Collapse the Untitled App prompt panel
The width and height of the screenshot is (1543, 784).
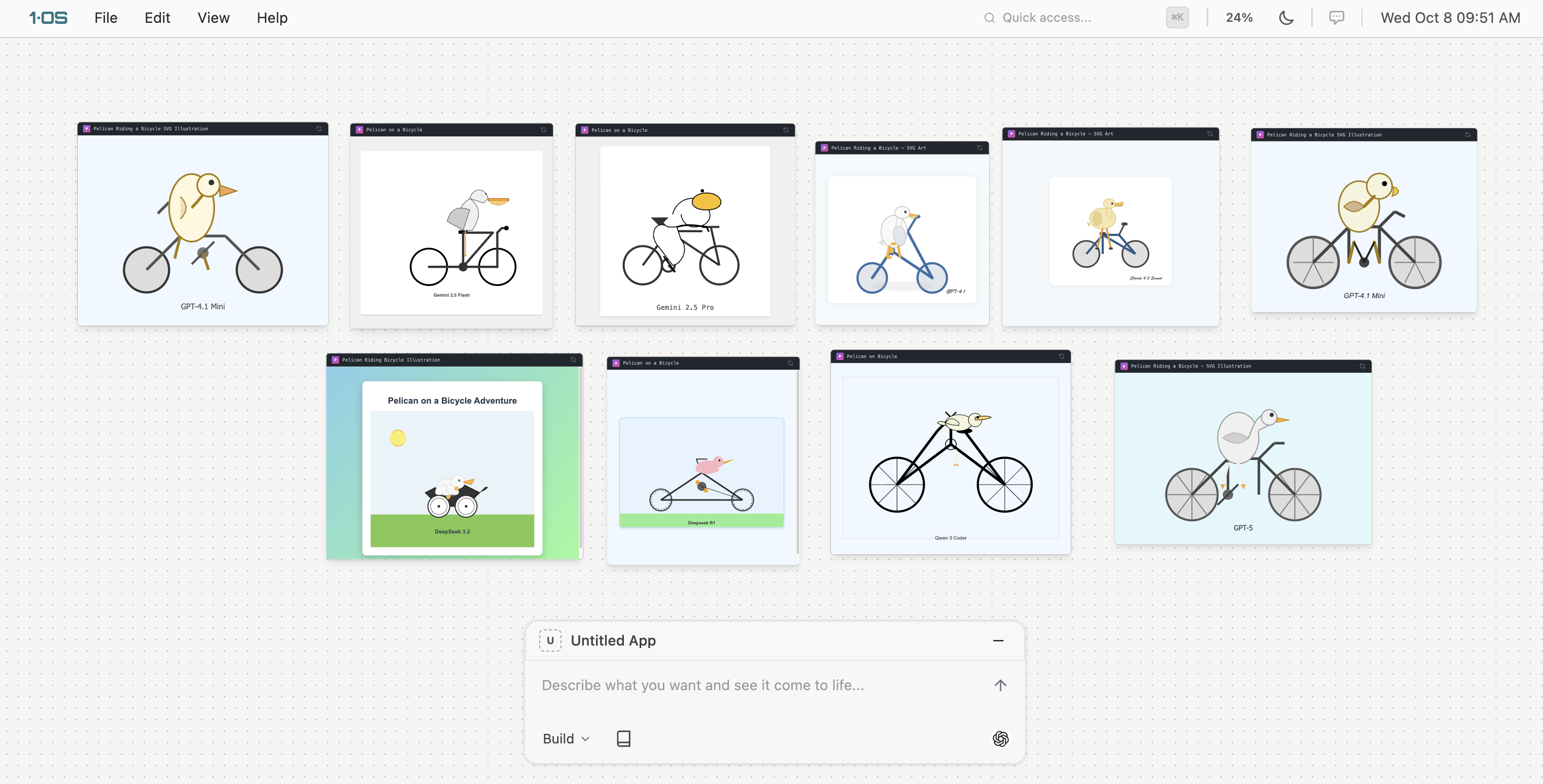998,640
